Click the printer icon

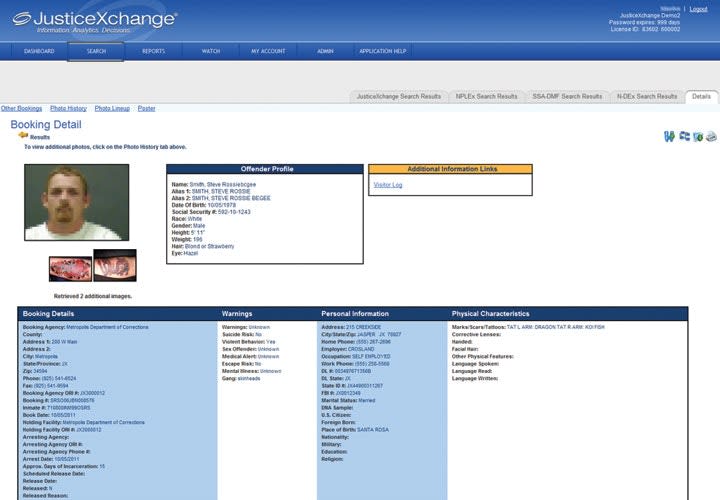(x=711, y=136)
